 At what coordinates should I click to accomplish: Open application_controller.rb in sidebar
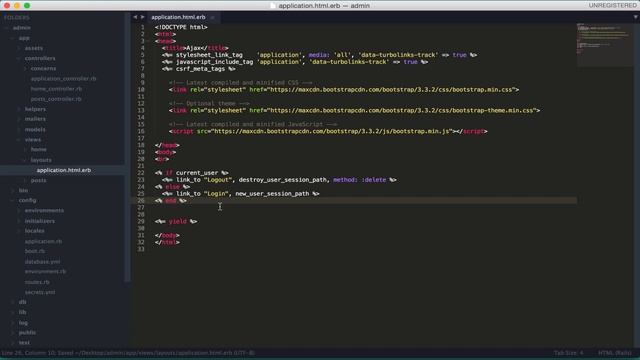point(64,79)
